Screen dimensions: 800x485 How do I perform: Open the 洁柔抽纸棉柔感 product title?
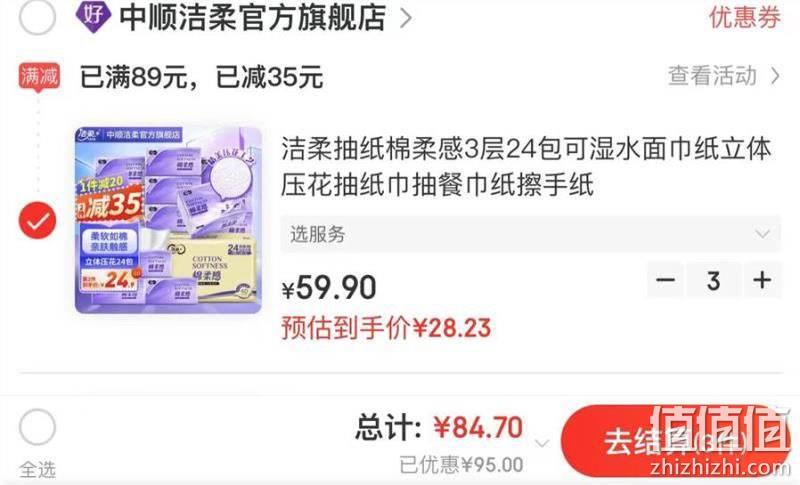click(526, 167)
